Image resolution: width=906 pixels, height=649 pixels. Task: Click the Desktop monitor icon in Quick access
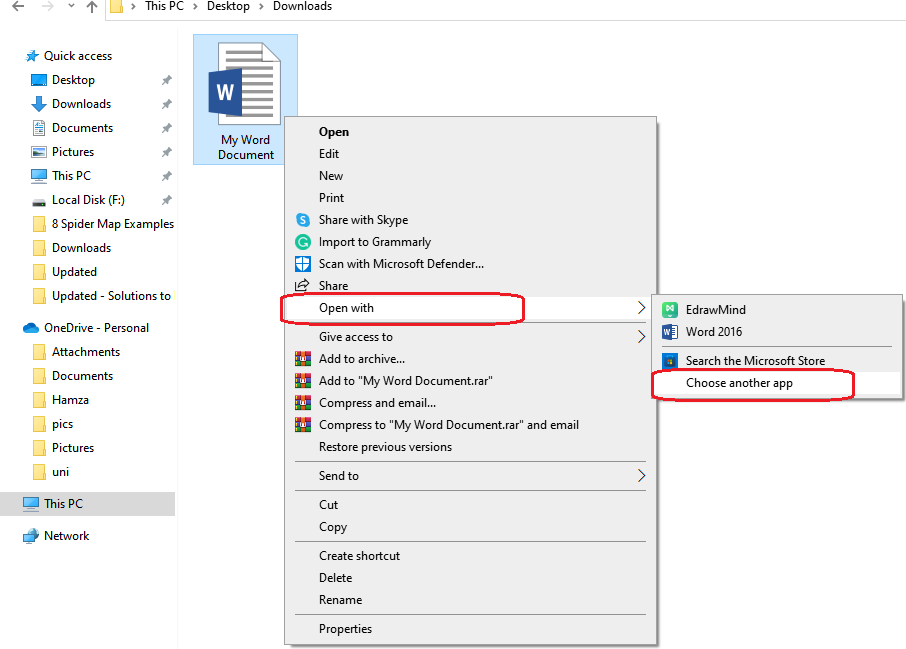click(39, 80)
